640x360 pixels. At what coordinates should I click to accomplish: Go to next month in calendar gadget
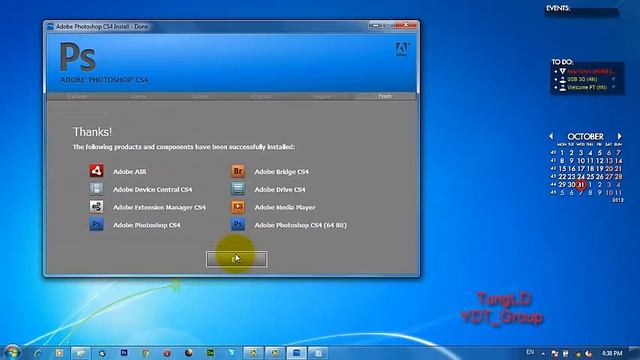(x=619, y=136)
